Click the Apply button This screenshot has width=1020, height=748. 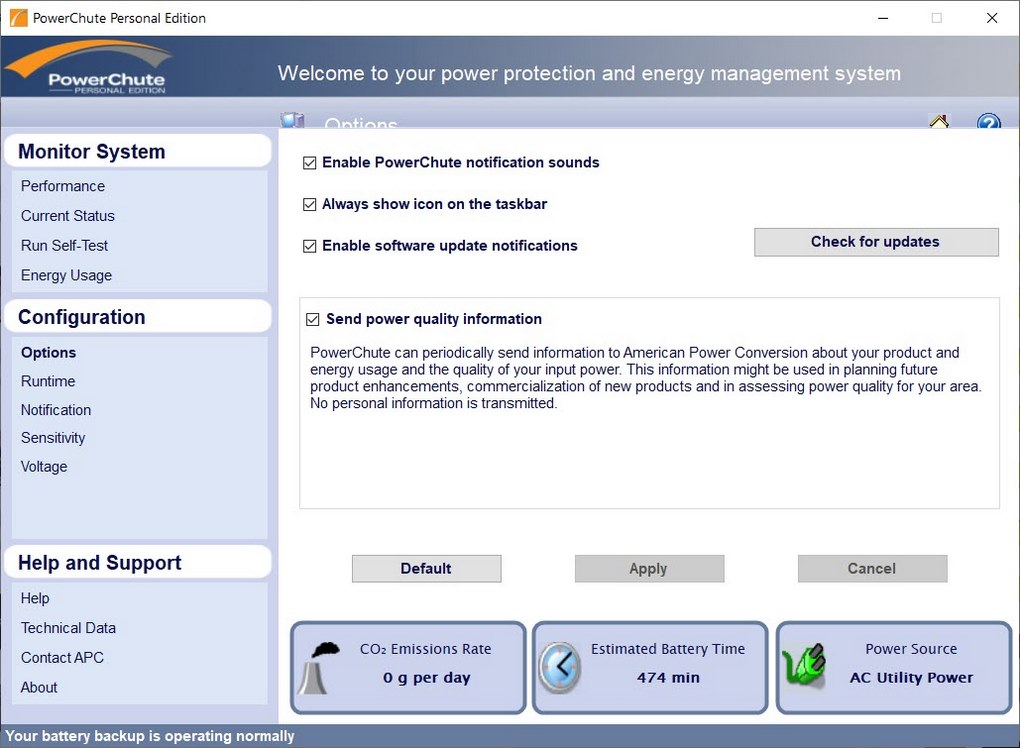[649, 568]
